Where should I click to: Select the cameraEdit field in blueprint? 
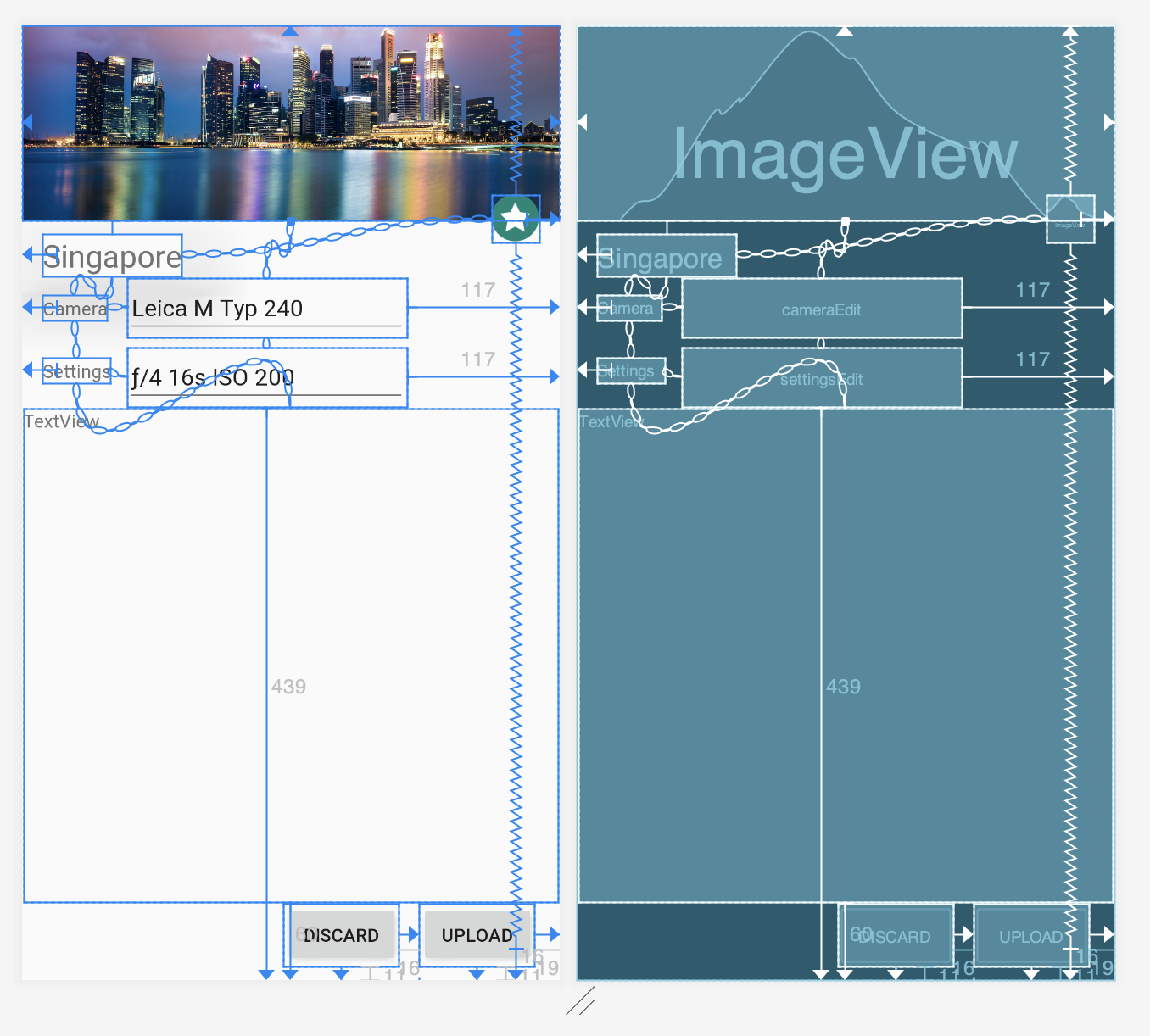pyautogui.click(x=821, y=309)
